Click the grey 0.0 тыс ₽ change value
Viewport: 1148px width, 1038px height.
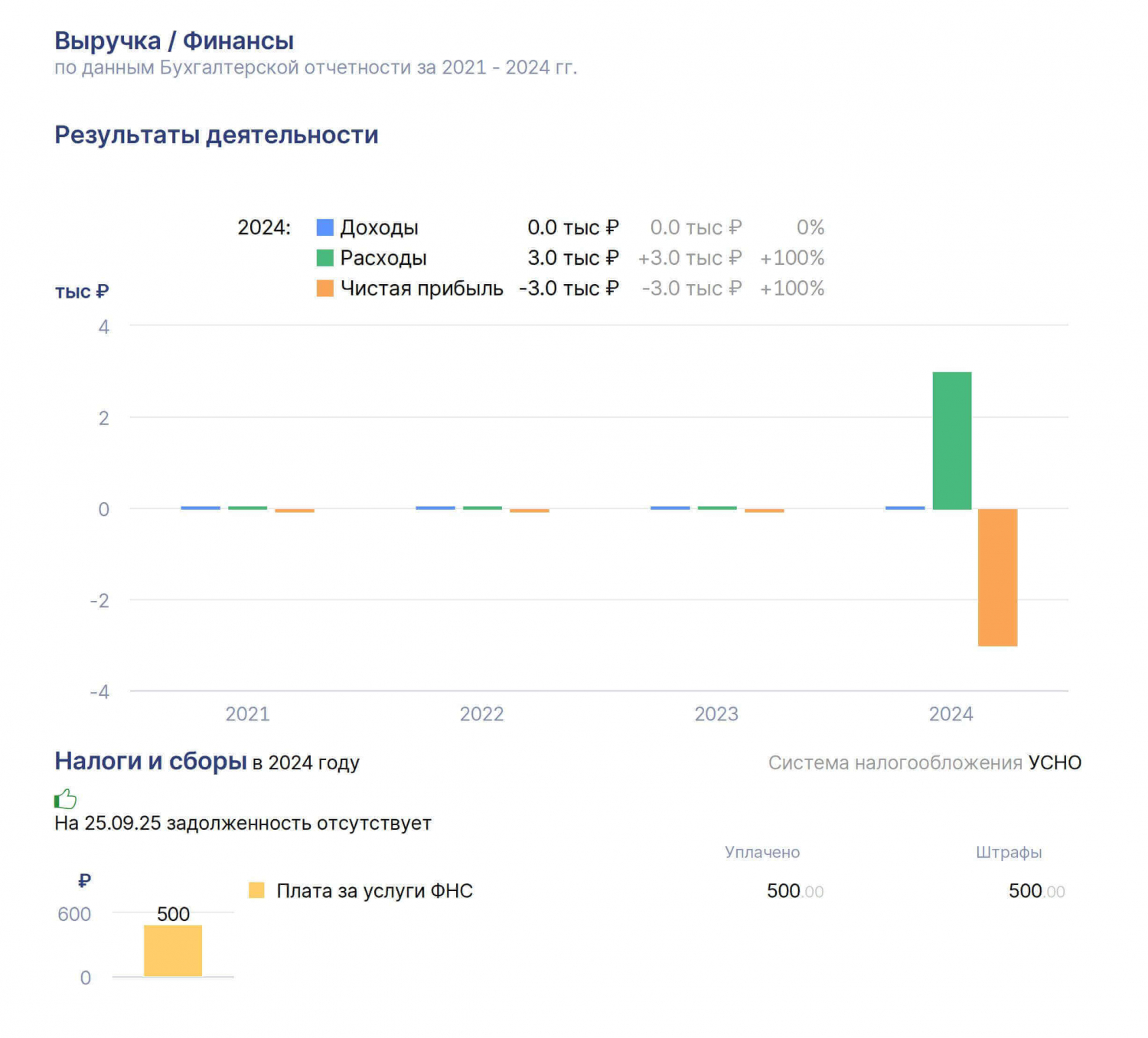[x=696, y=227]
